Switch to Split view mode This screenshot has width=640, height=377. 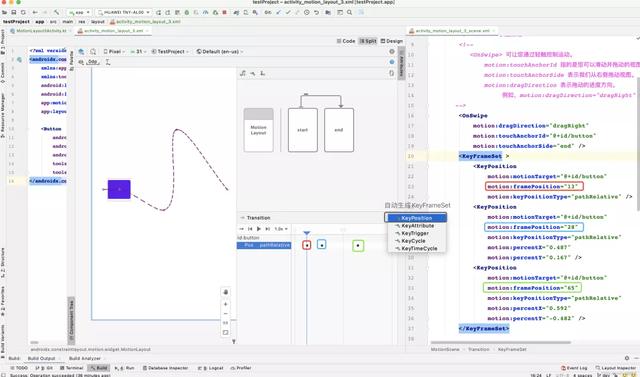pos(368,41)
